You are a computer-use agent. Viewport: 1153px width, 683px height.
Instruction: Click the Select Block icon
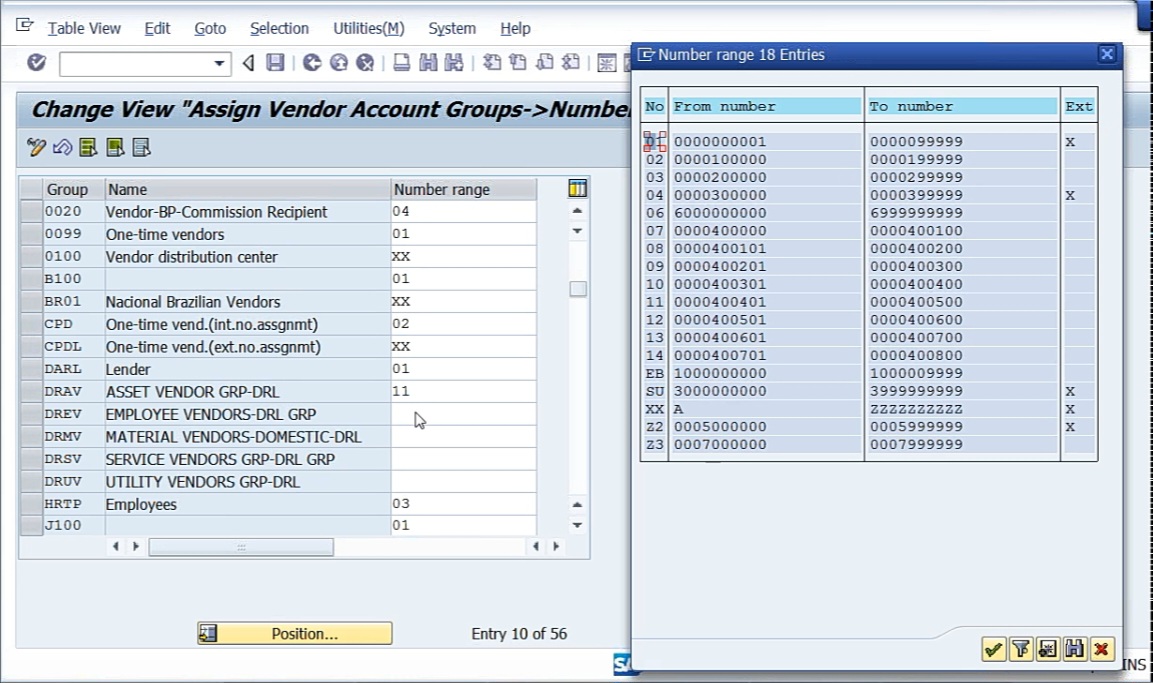(x=115, y=148)
